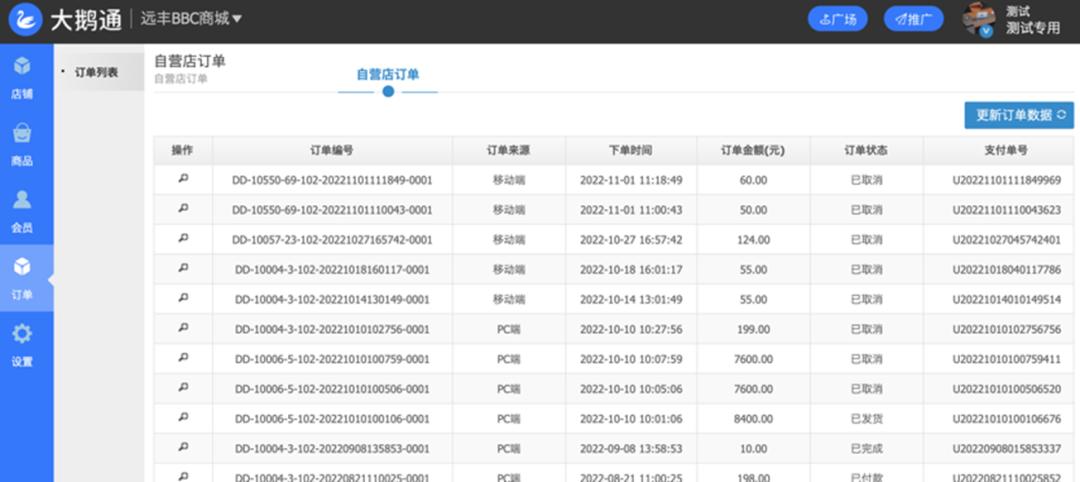The image size is (1080, 482).
Task: Open the 推广 promotion button
Action: pyautogui.click(x=913, y=19)
